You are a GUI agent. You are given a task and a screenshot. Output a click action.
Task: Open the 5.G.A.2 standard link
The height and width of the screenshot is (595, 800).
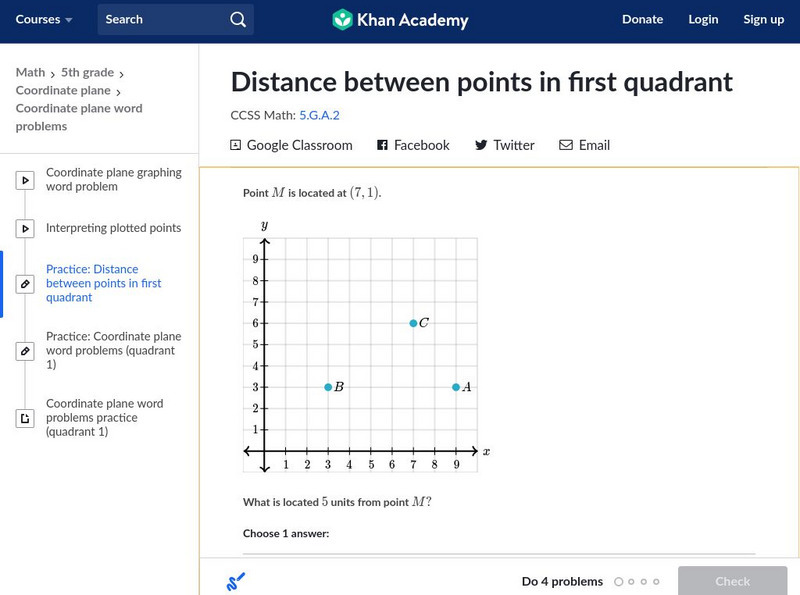tap(319, 115)
